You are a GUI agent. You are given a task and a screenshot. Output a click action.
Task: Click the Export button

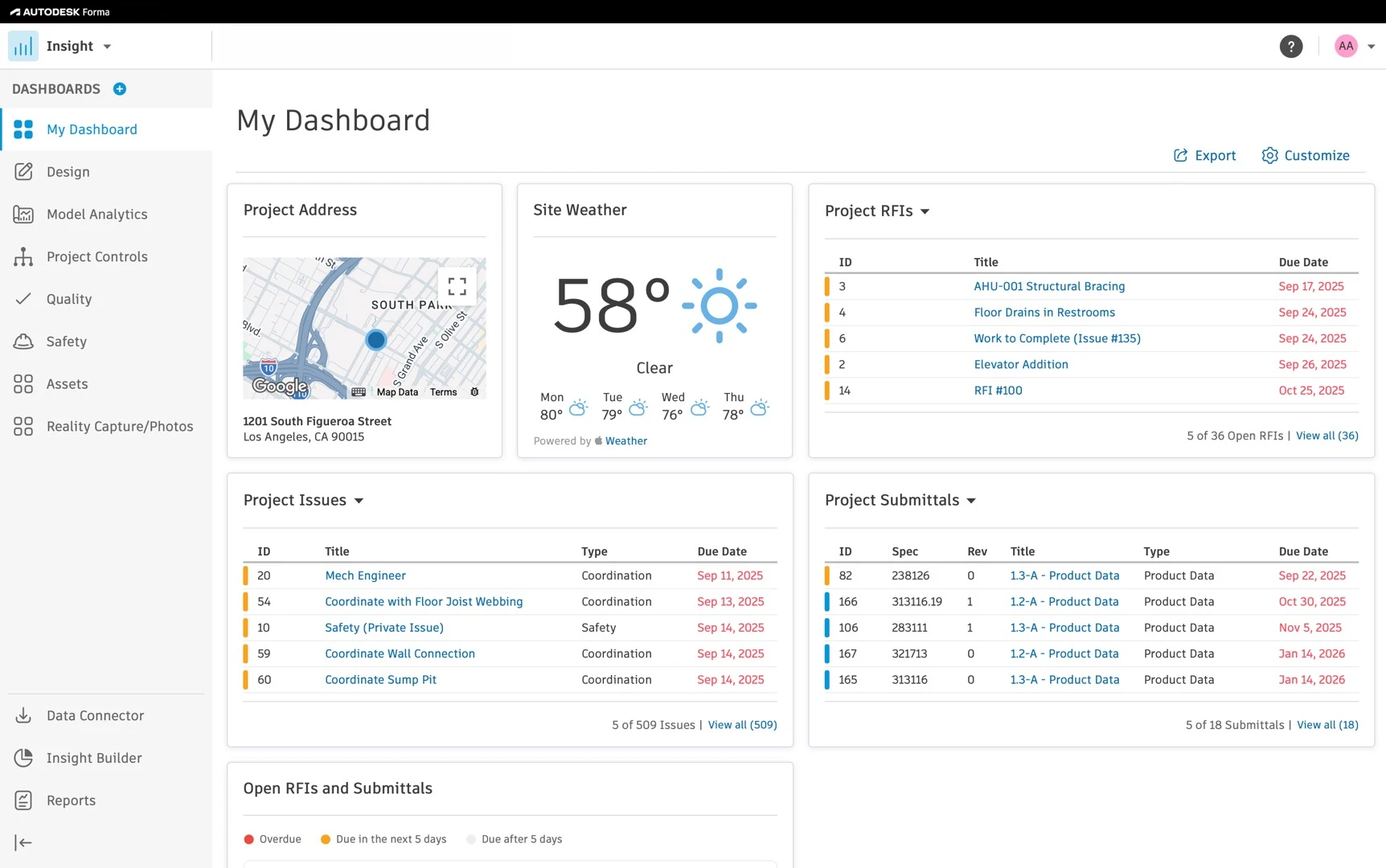click(1204, 156)
